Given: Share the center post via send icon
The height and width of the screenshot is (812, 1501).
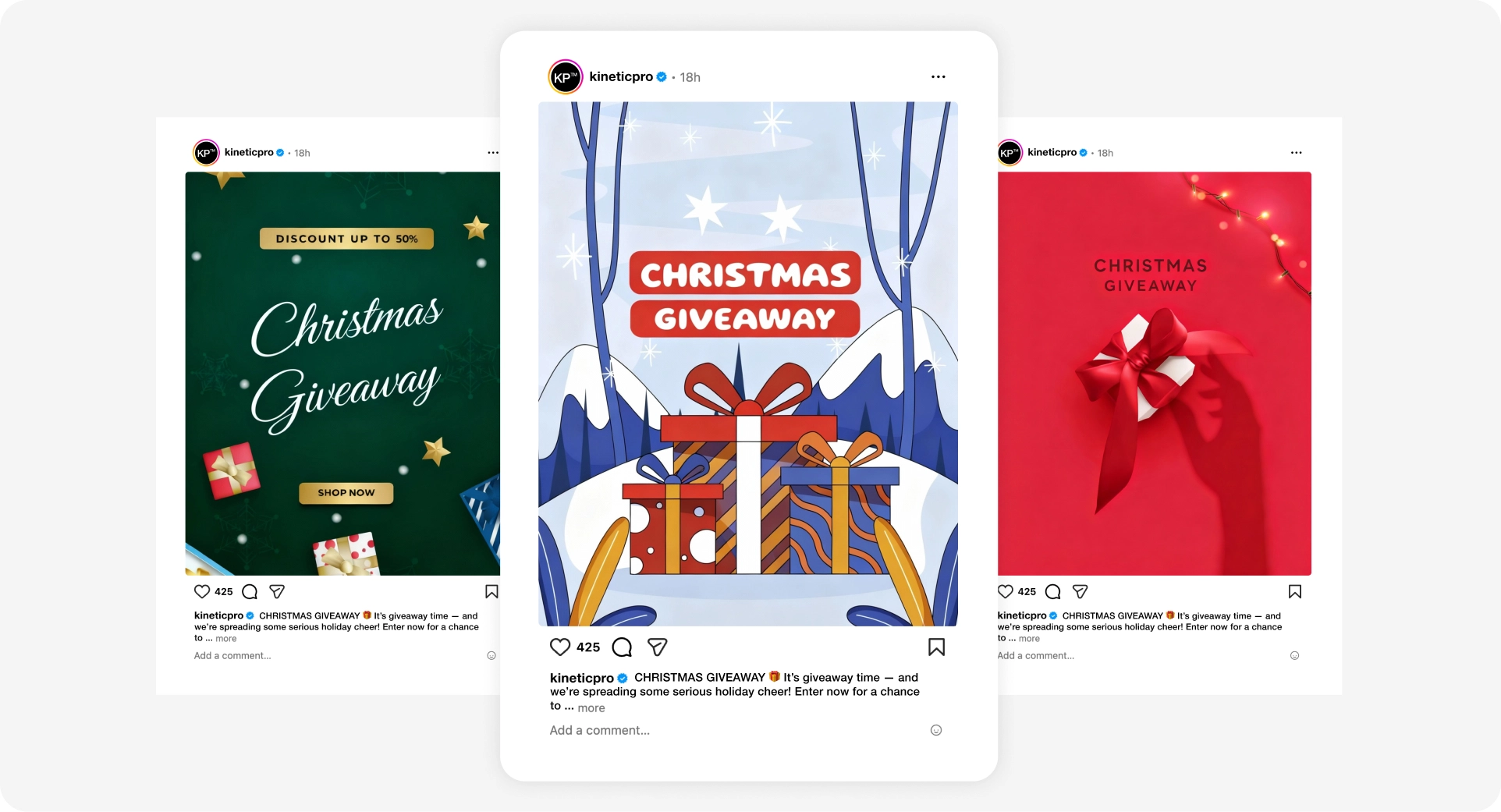Looking at the screenshot, I should (658, 647).
